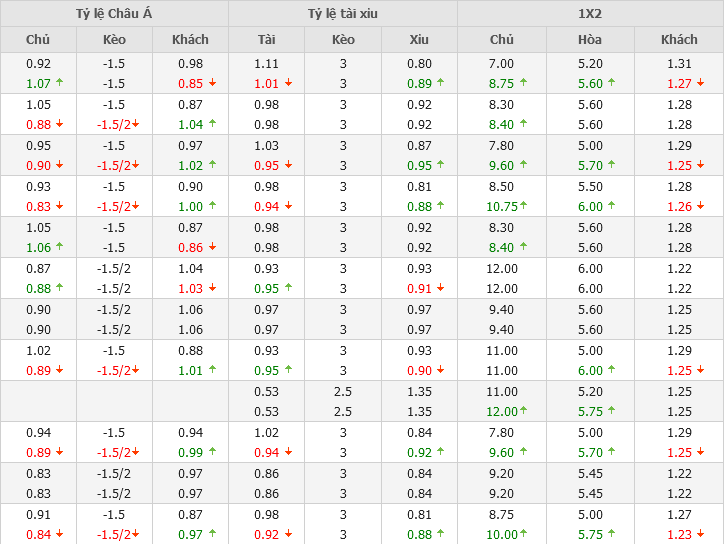
Task: Click the 7.00 home odds value
Action: pyautogui.click(x=502, y=63)
